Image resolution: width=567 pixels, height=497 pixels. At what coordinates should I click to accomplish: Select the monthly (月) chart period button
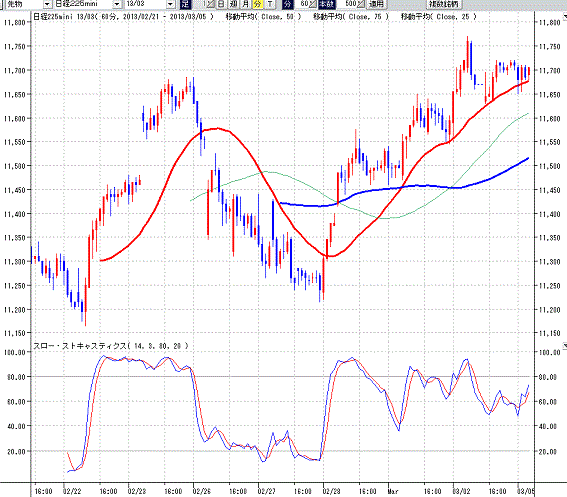(246, 4)
